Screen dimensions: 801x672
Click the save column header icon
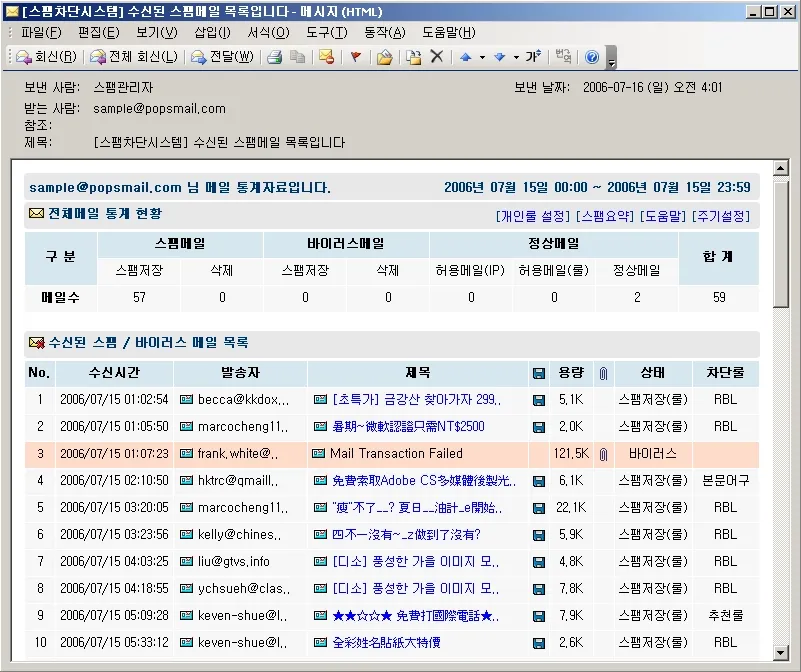(x=538, y=374)
